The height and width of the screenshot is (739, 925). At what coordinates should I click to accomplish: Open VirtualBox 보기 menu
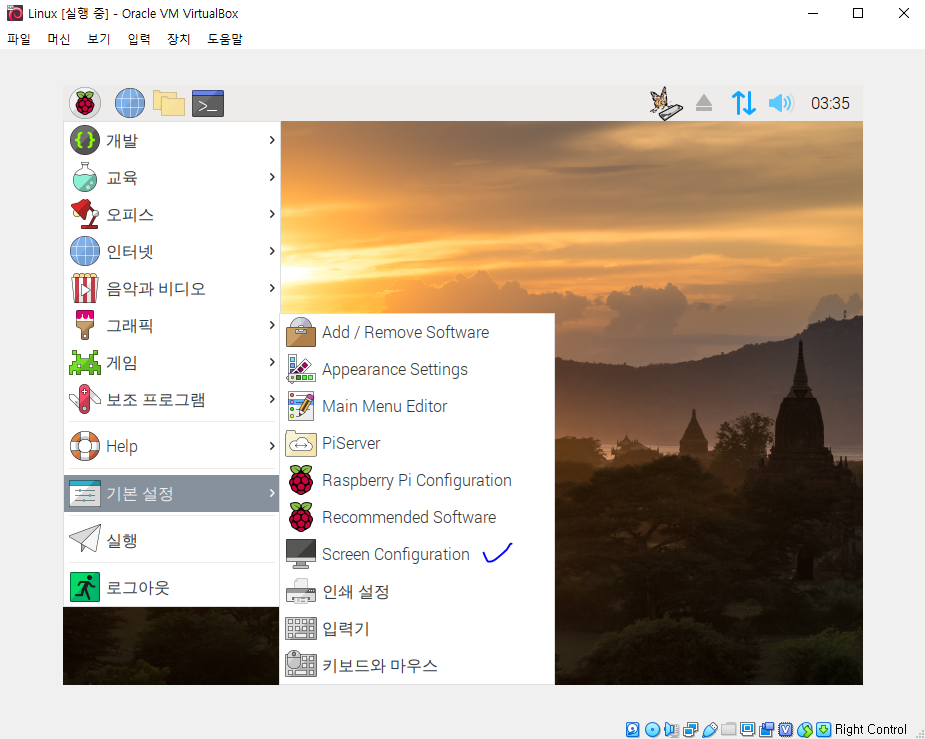[99, 39]
